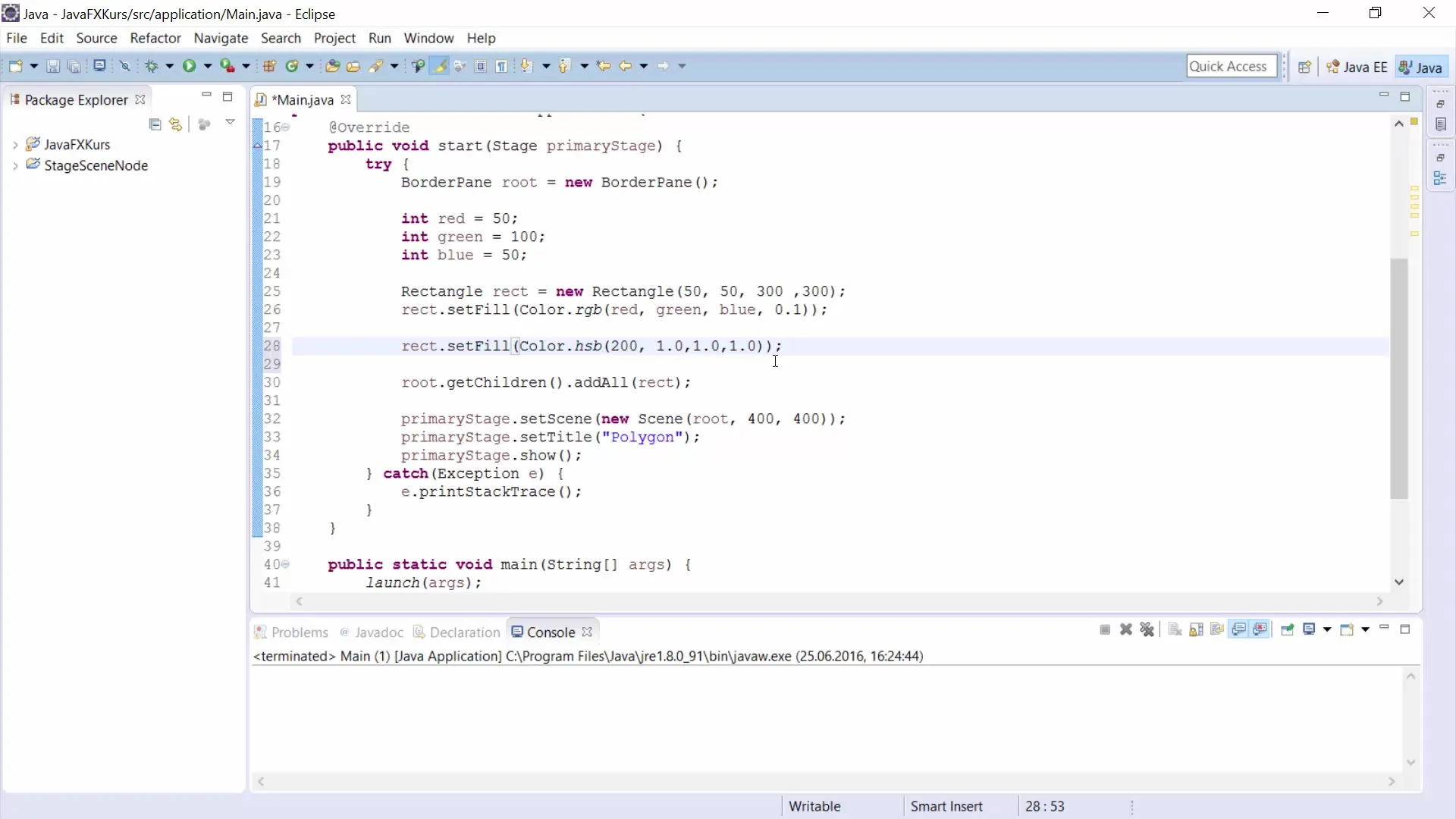
Task: Open the Project menu
Action: [334, 38]
